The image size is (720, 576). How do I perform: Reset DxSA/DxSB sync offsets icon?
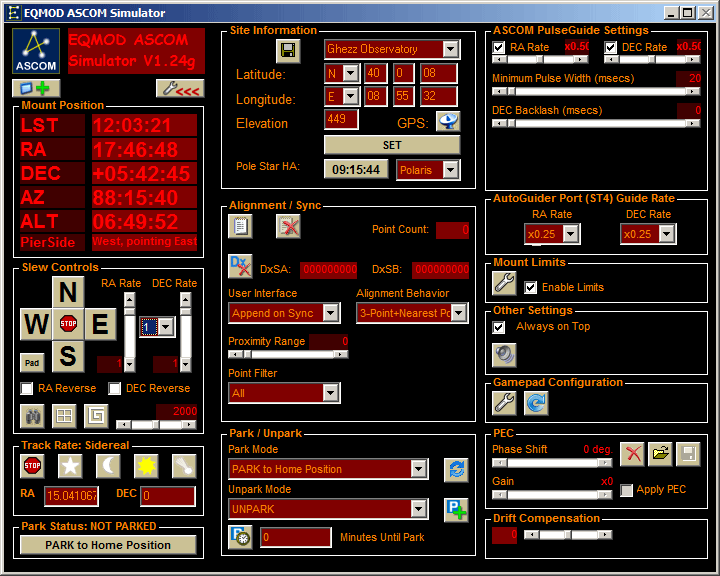[x=240, y=266]
